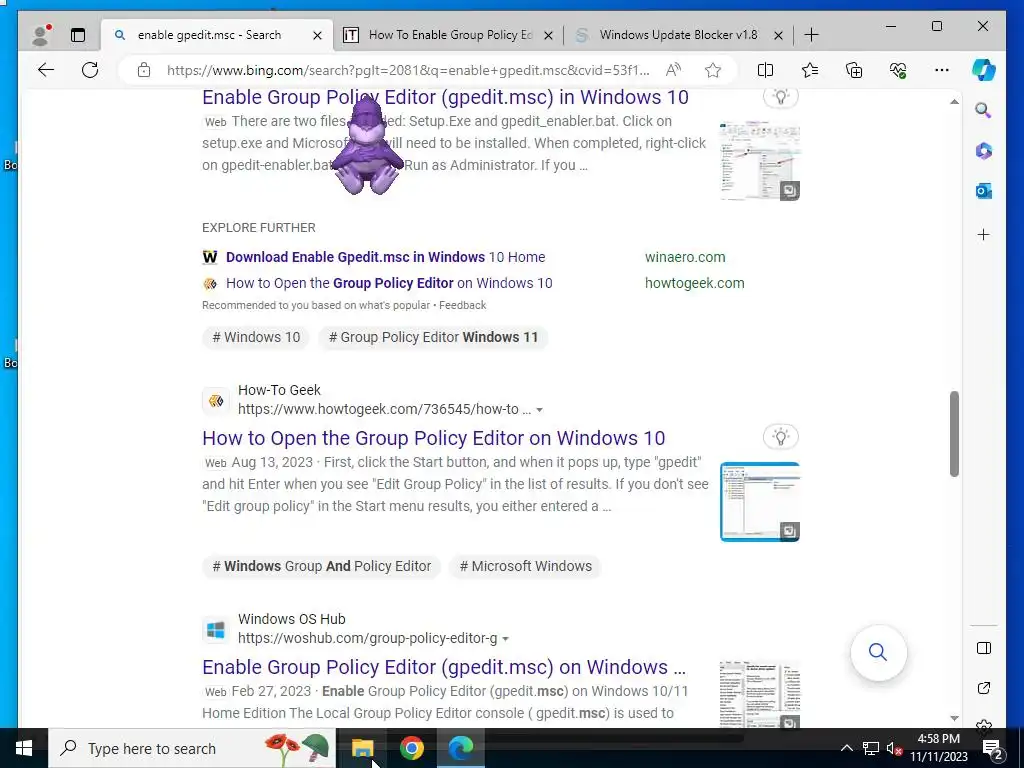Open Browser essentials heart icon
The height and width of the screenshot is (768, 1024).
coord(898,70)
